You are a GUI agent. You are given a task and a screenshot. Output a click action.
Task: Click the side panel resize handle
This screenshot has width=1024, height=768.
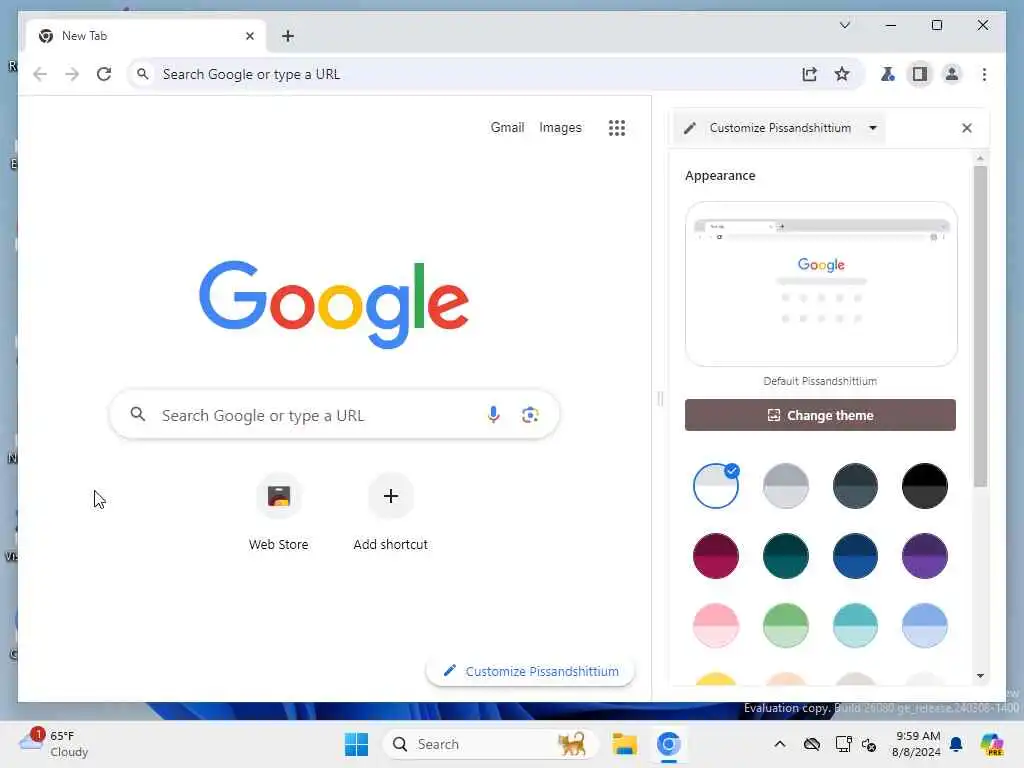click(x=660, y=398)
